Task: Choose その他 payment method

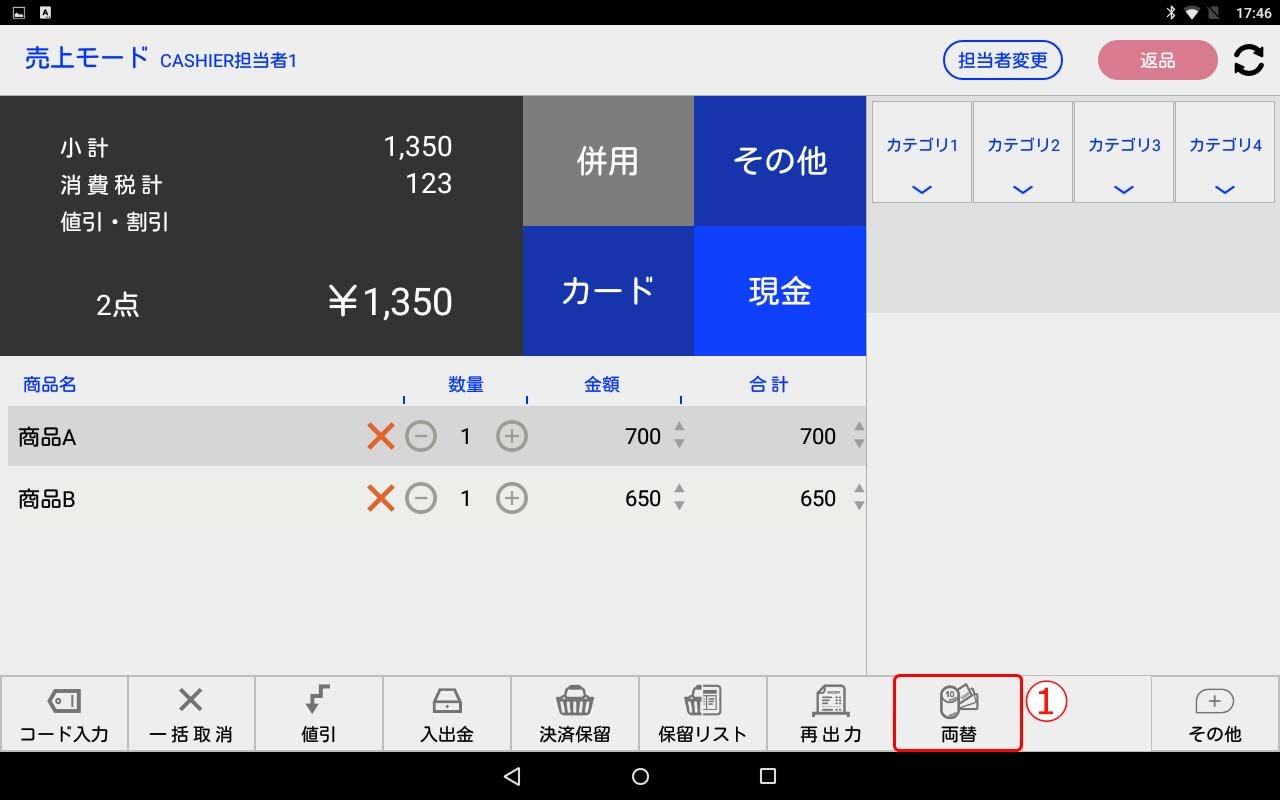Action: 780,161
